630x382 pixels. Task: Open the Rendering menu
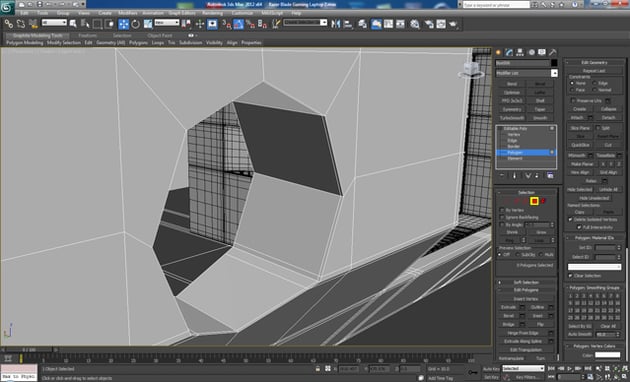click(x=213, y=13)
